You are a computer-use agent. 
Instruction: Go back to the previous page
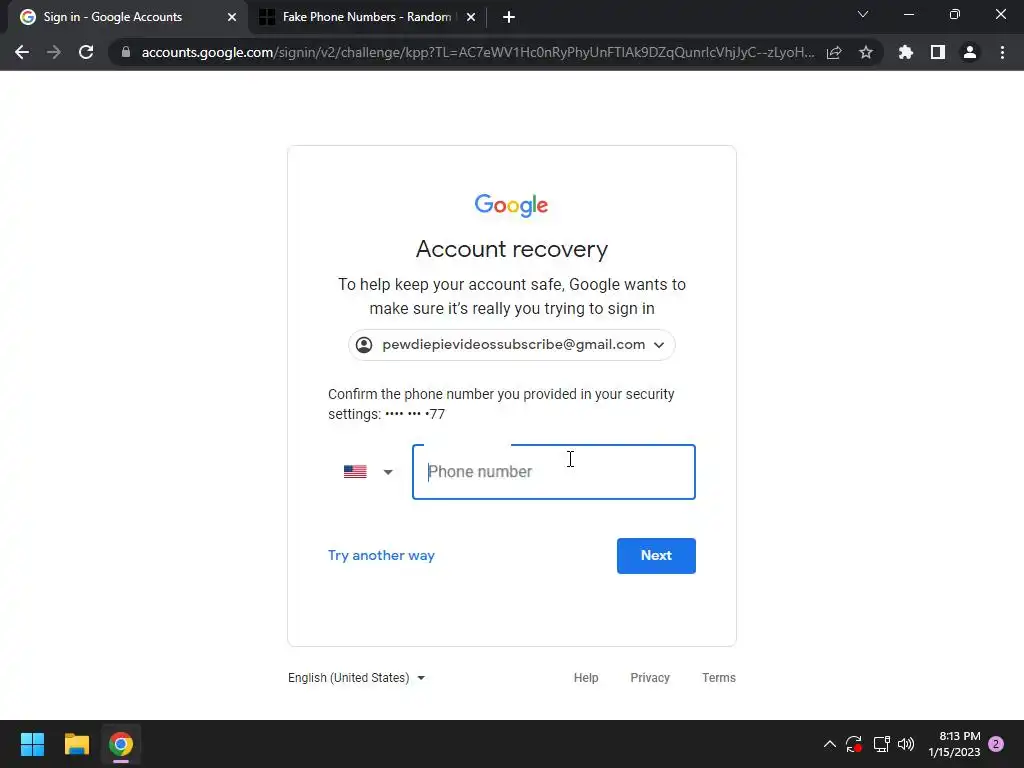pyautogui.click(x=22, y=52)
